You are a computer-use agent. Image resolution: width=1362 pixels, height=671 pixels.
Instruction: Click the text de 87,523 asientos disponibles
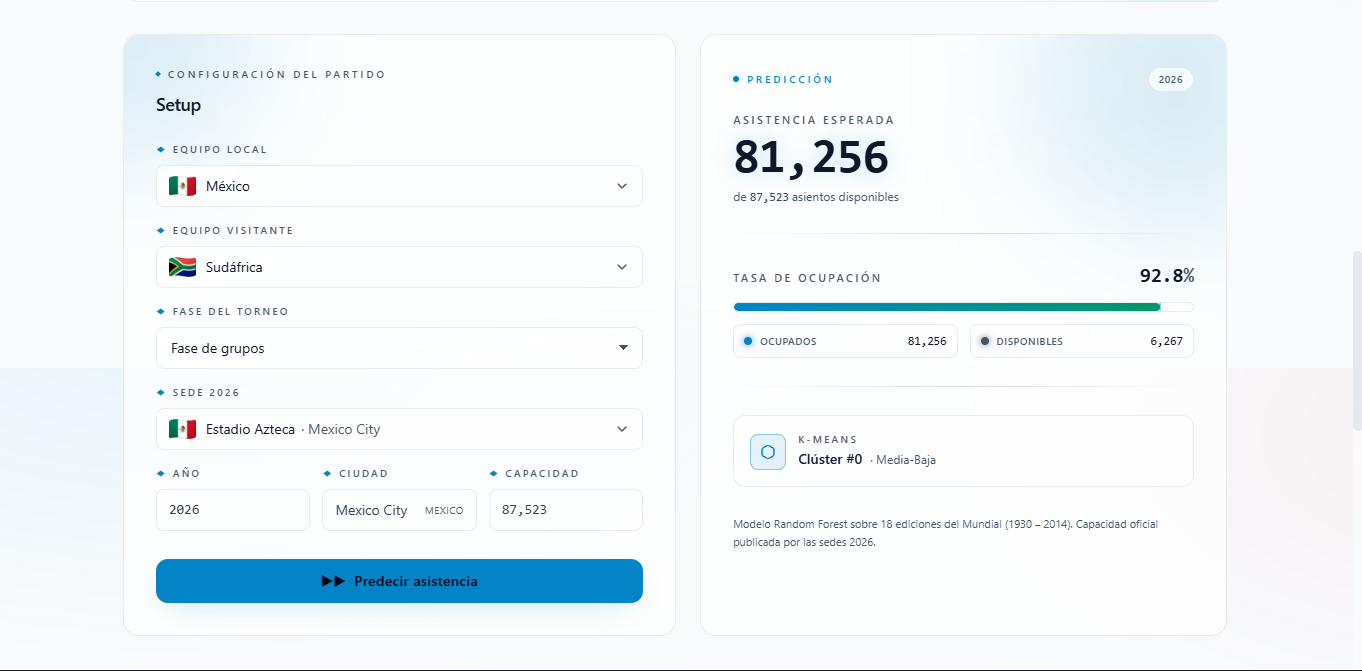[x=816, y=197]
